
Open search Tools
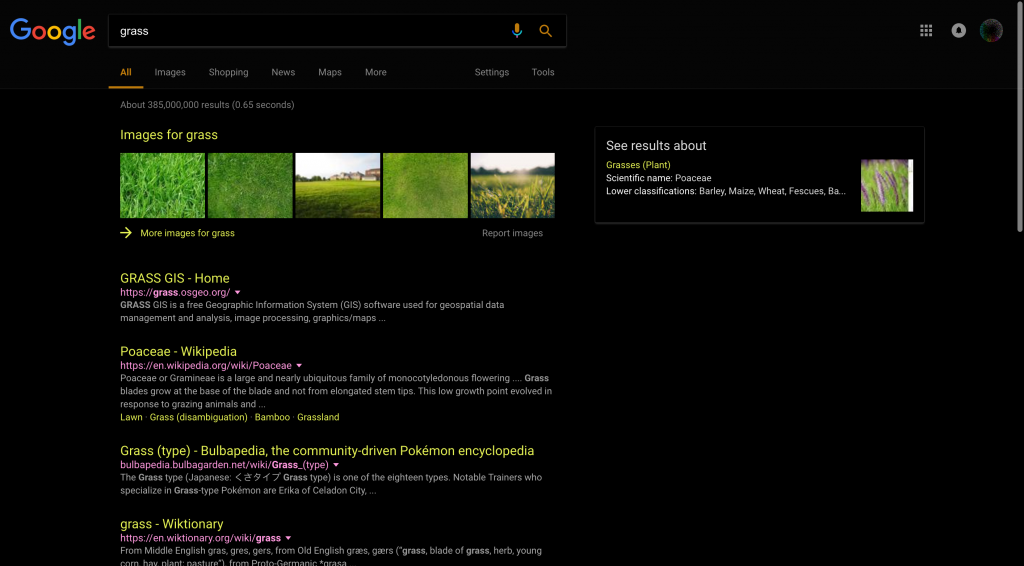(543, 72)
